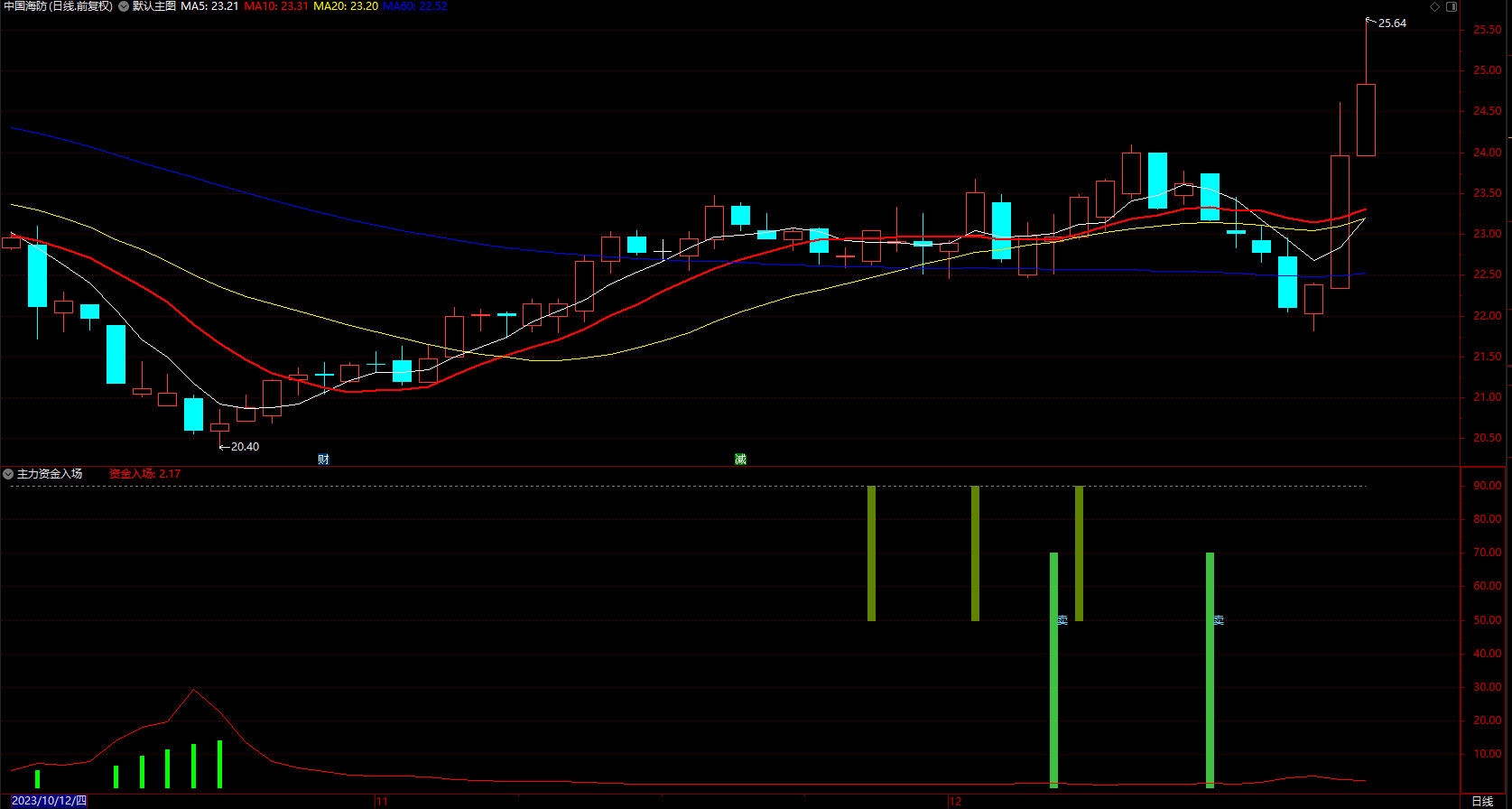Click the 50.00 indicator axis label
This screenshot has width=1512, height=809.
pyautogui.click(x=1488, y=620)
